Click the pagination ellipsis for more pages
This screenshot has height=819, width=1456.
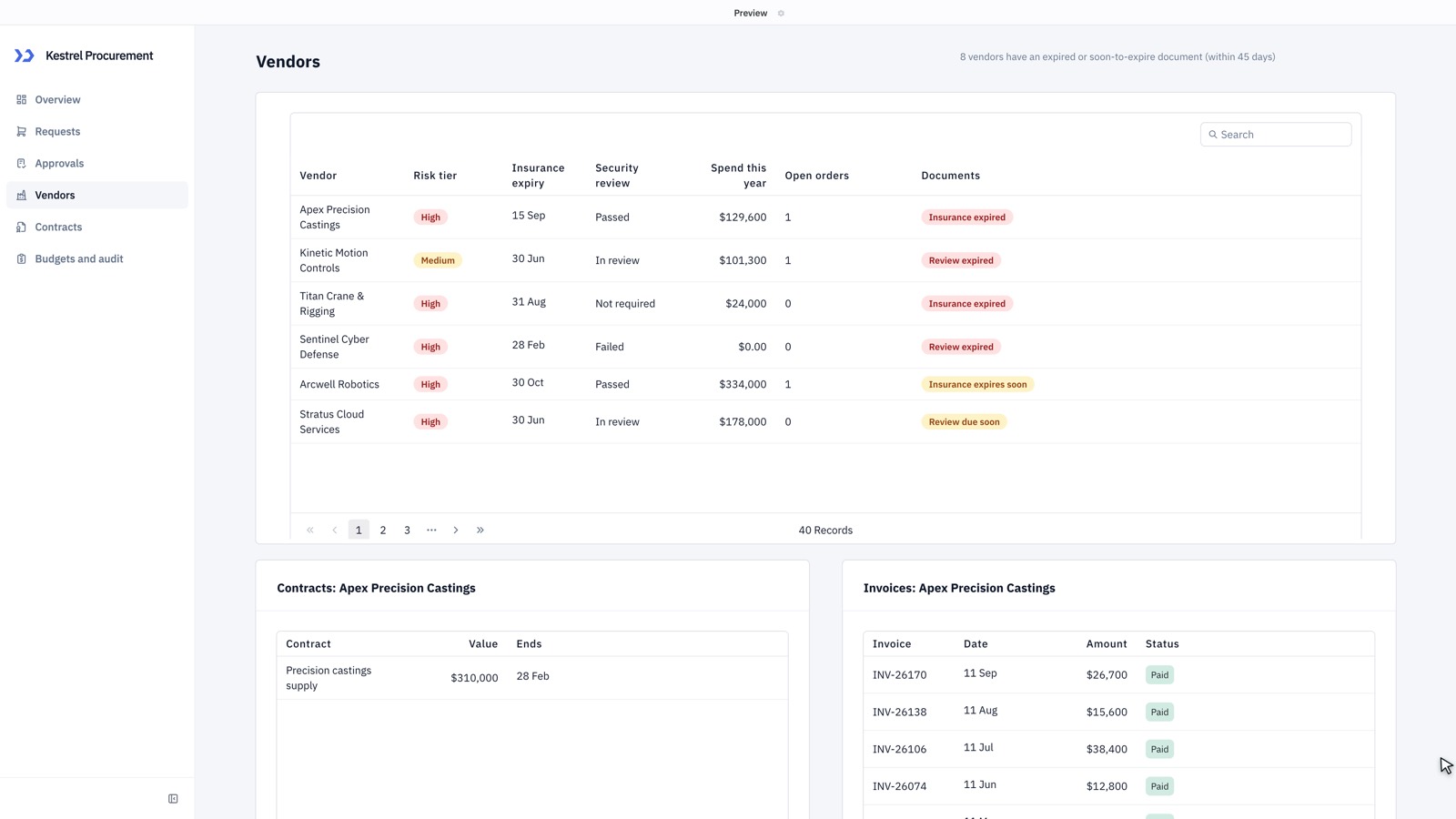click(x=431, y=530)
